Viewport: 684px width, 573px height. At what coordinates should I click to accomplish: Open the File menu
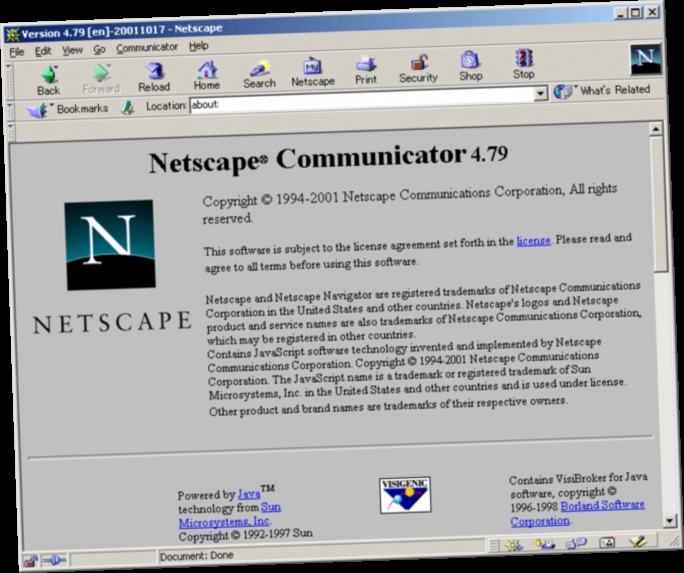(17, 52)
